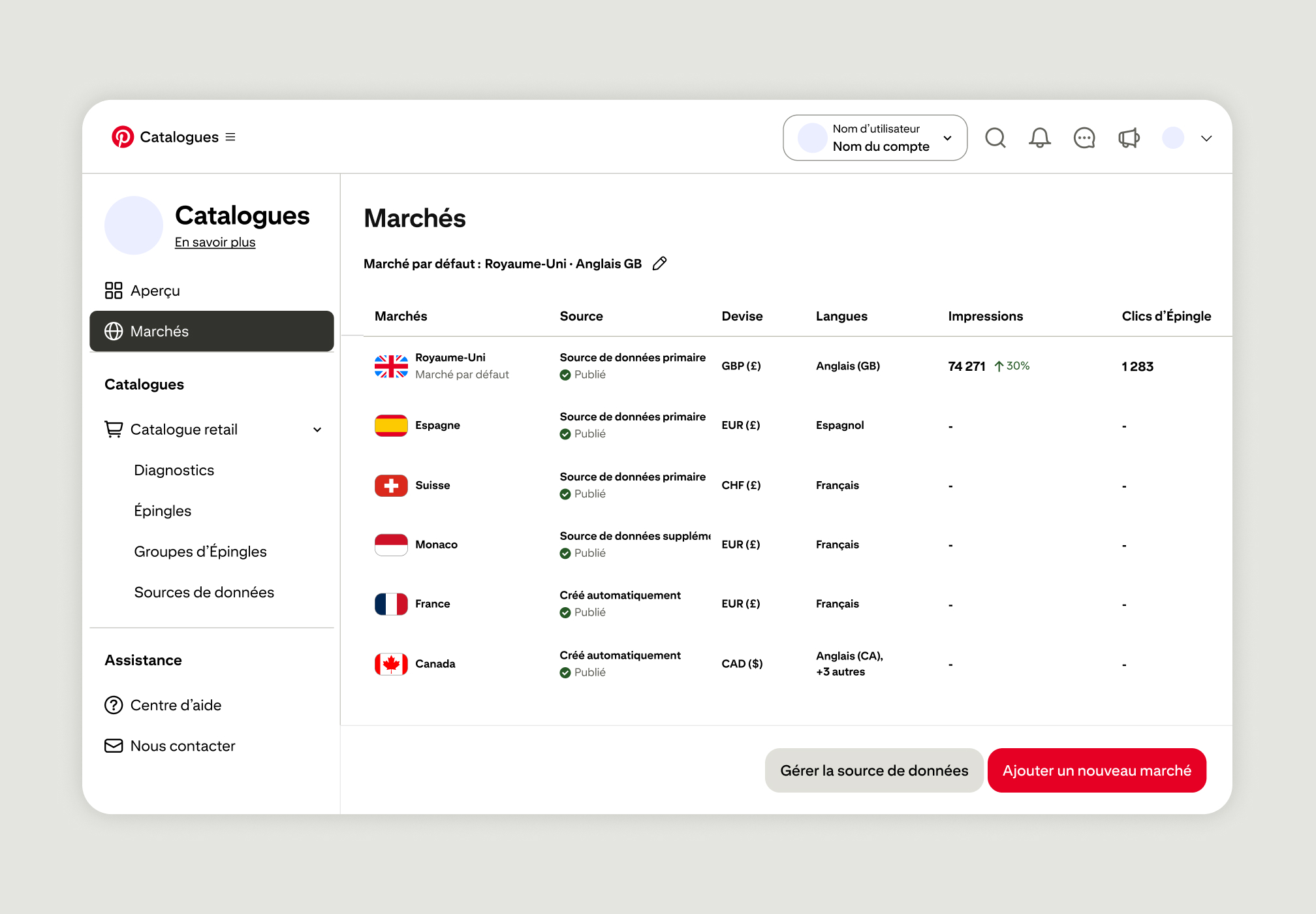The image size is (1316, 914).
Task: Open the search magnifier icon
Action: (x=995, y=138)
